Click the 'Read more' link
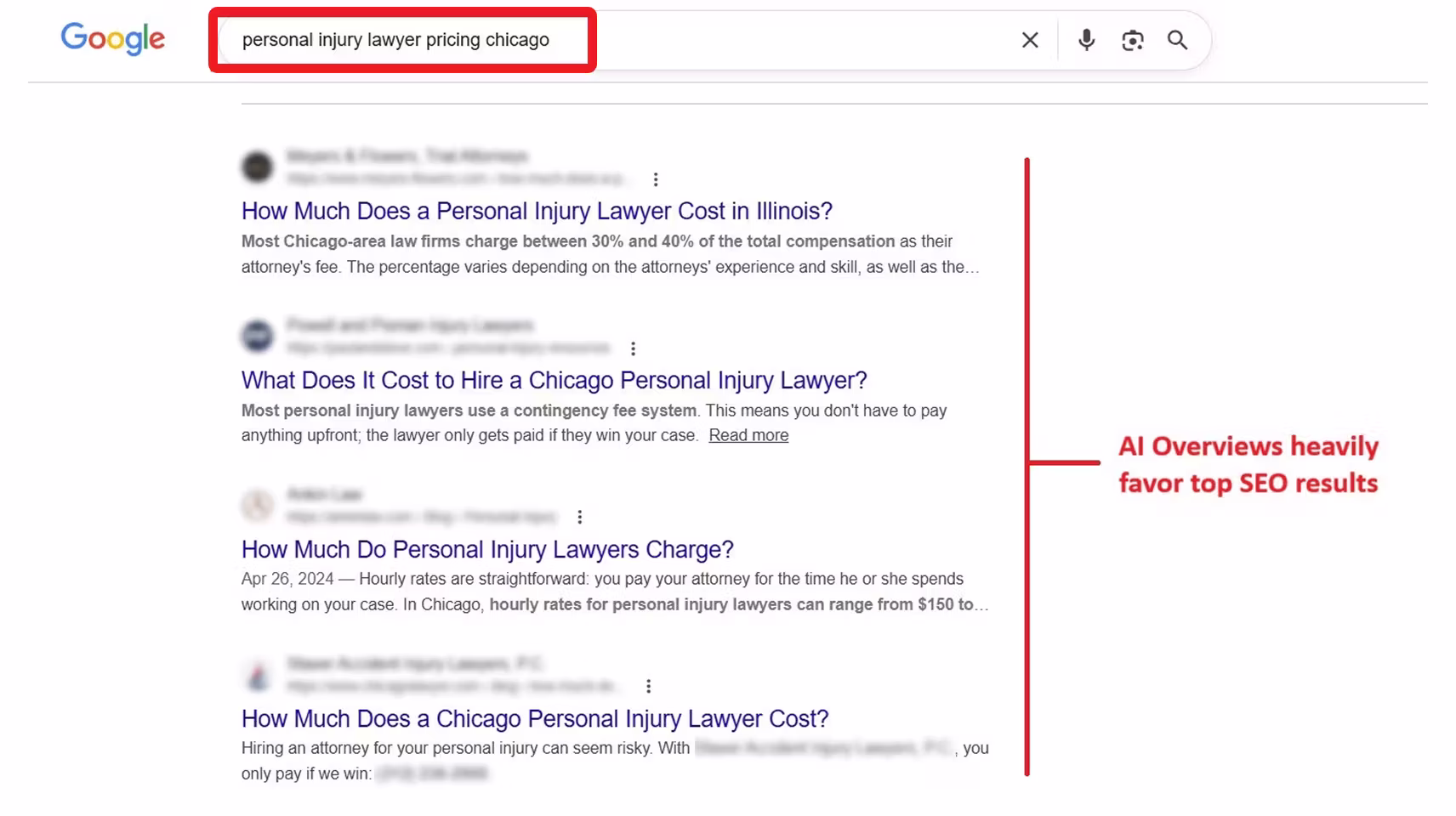This screenshot has width=1456, height=816. pos(748,435)
